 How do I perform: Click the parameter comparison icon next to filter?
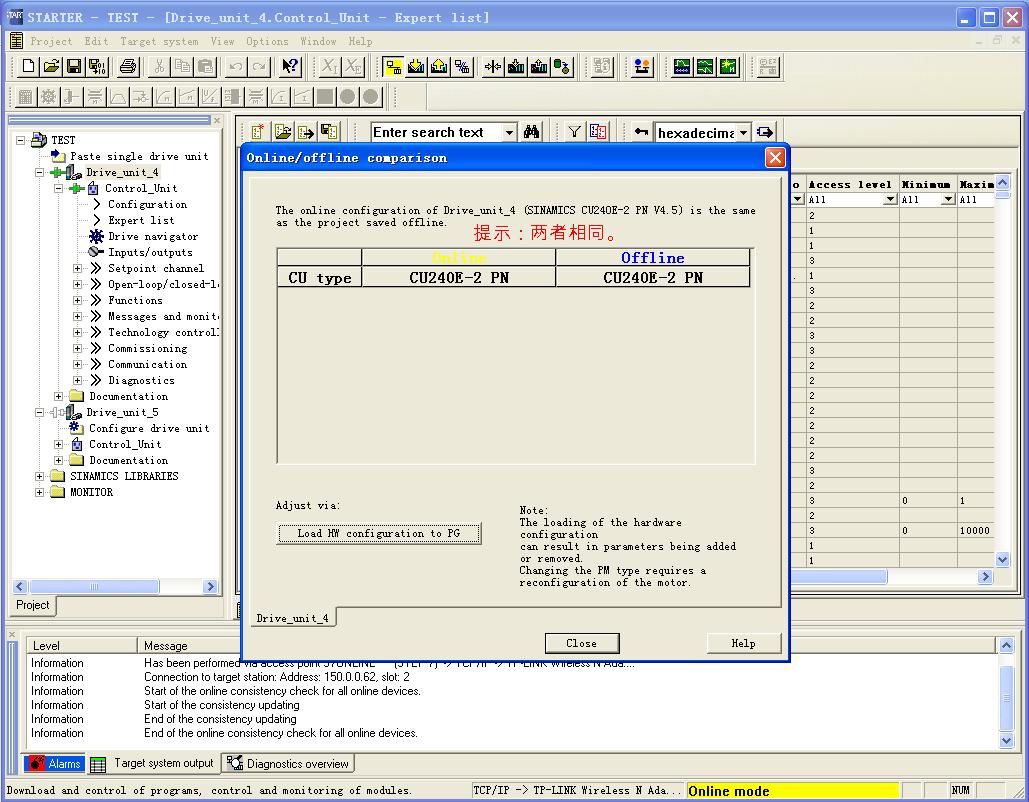(598, 132)
